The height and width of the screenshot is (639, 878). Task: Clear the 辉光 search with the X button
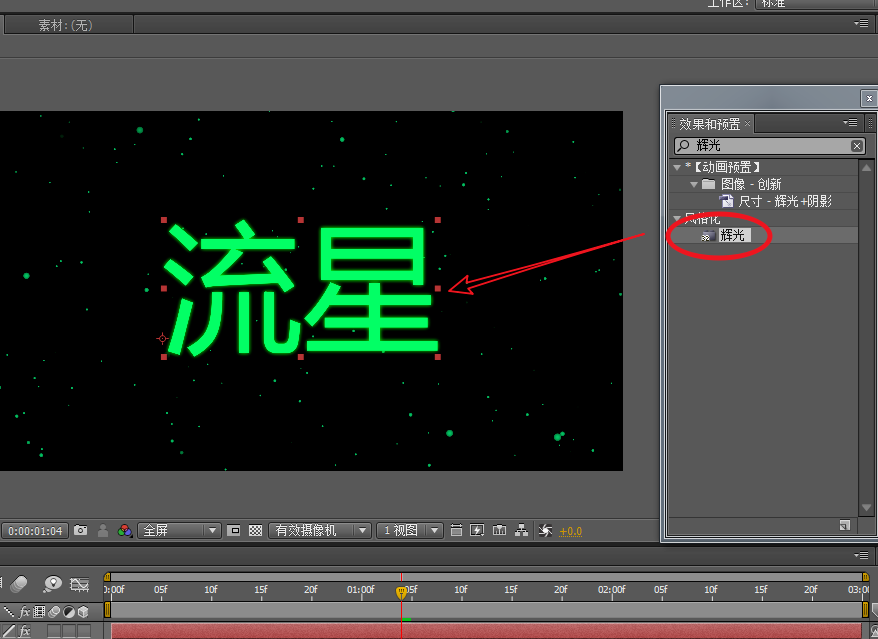857,146
